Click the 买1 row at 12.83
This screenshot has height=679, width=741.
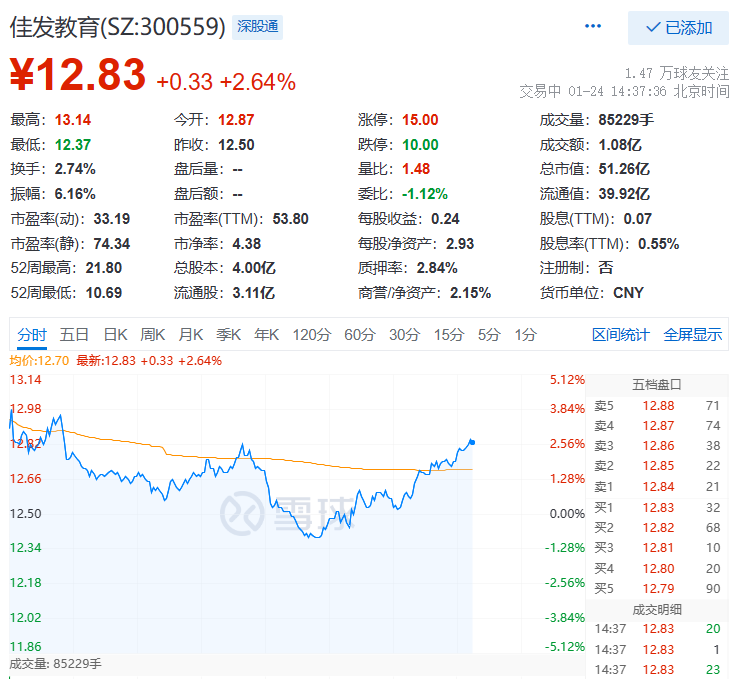pos(657,507)
